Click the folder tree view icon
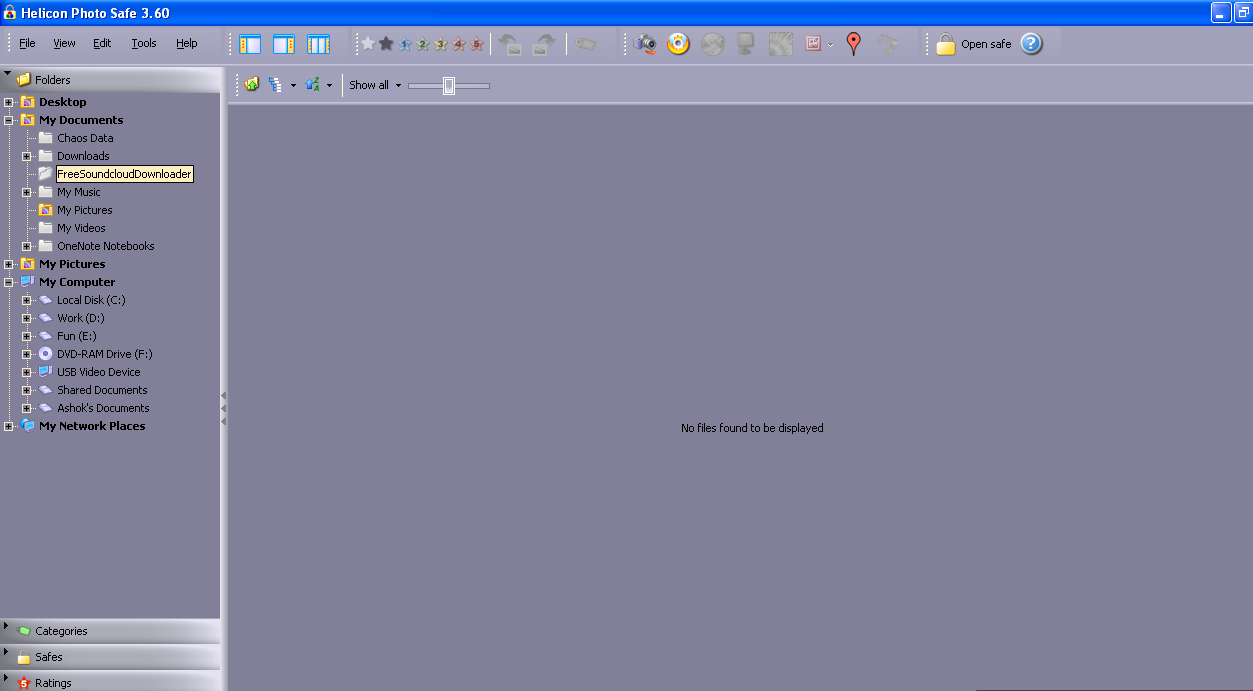 275,85
